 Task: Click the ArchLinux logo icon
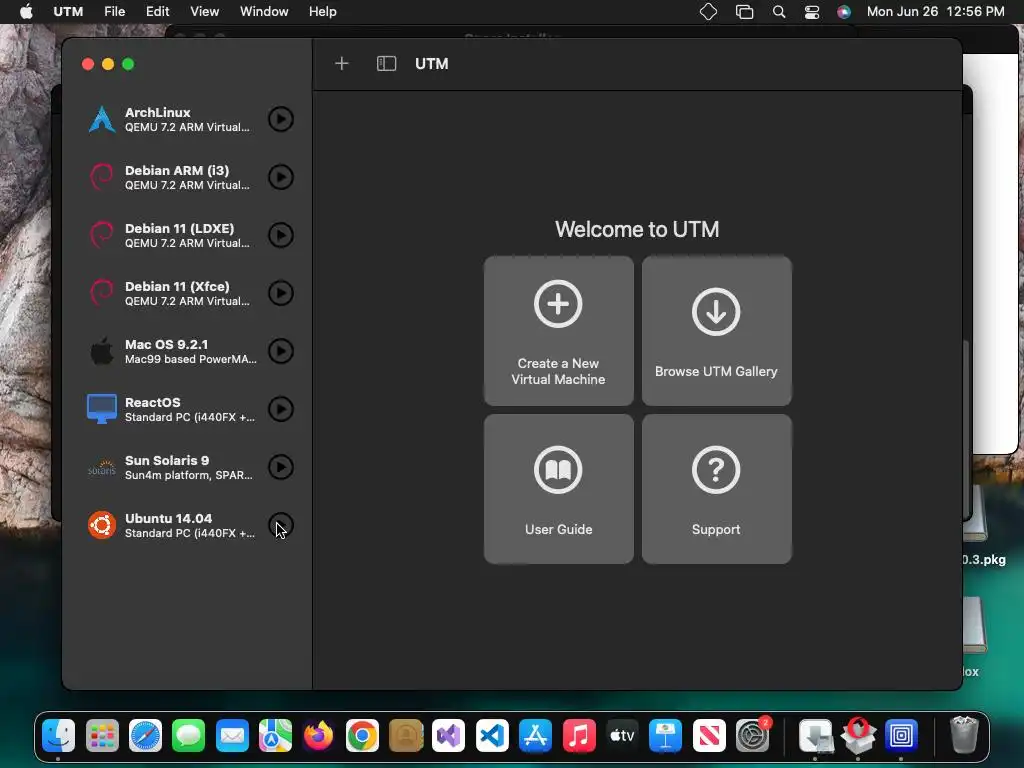coord(102,119)
